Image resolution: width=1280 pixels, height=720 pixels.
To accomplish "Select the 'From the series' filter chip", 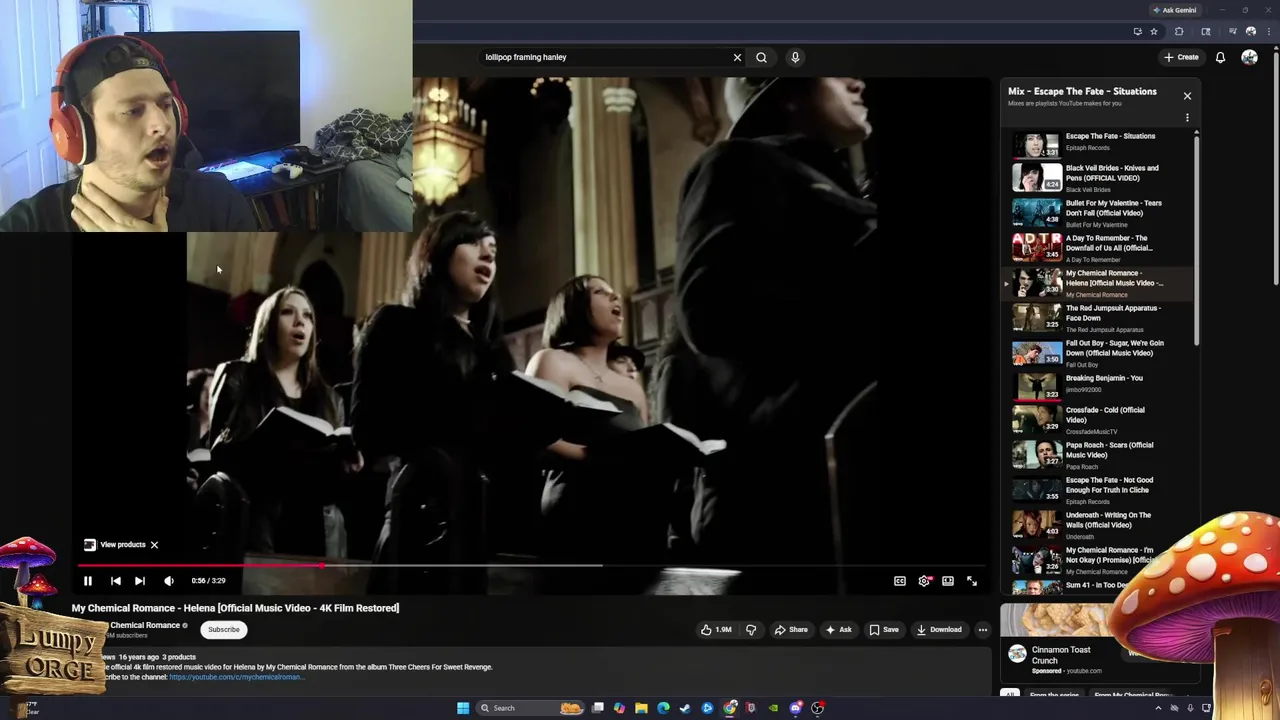I will pyautogui.click(x=1053, y=694).
